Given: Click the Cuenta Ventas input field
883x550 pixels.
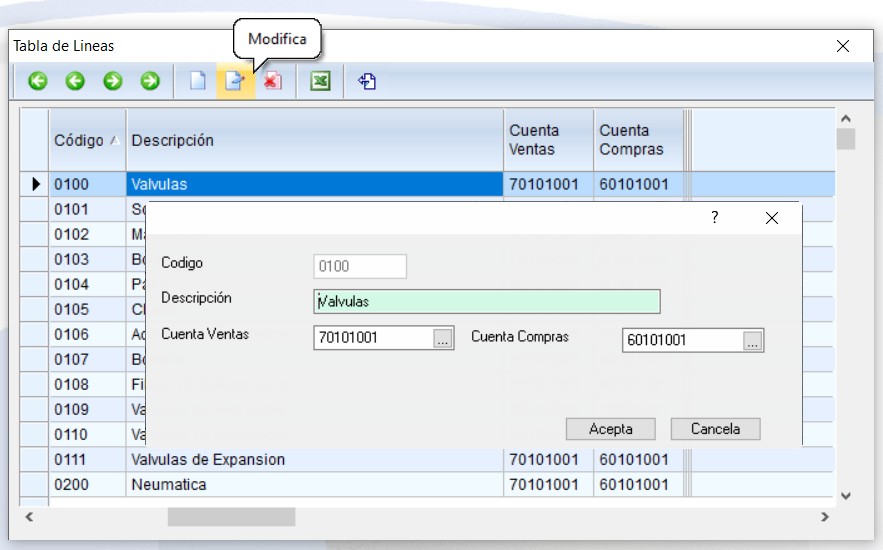Looking at the screenshot, I should 372,339.
